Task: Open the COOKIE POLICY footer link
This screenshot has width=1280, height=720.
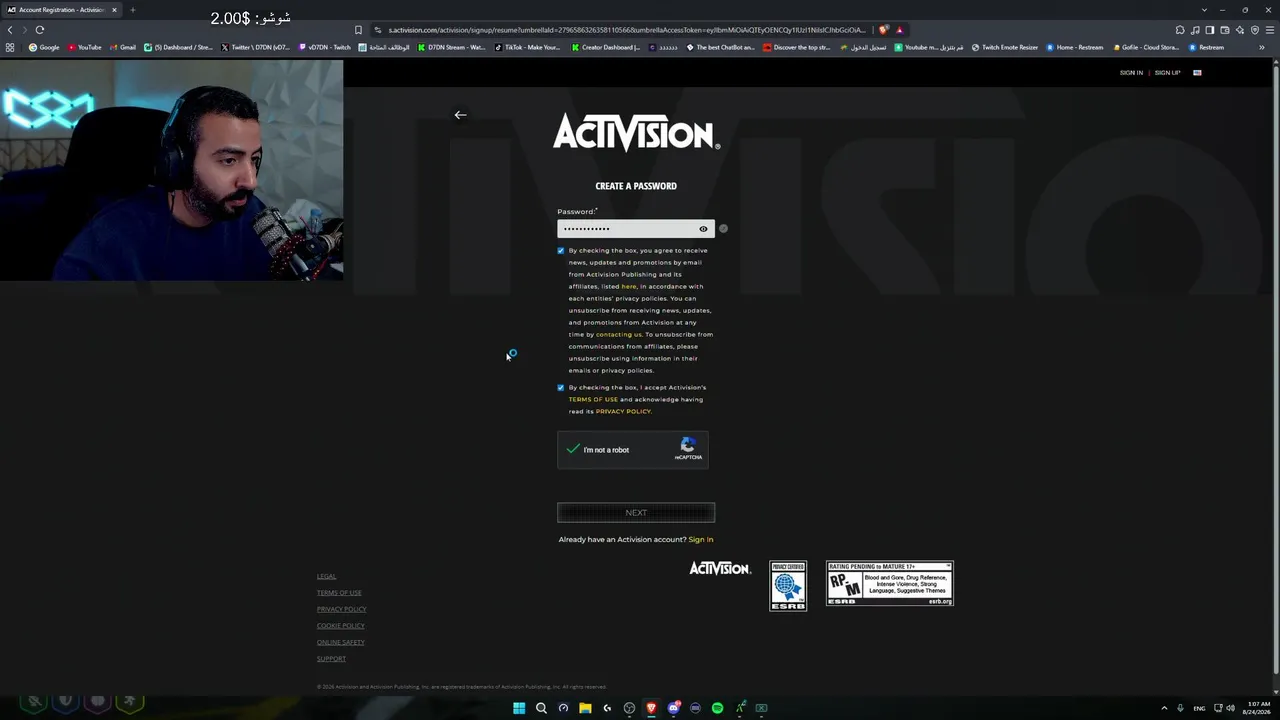Action: click(x=341, y=626)
